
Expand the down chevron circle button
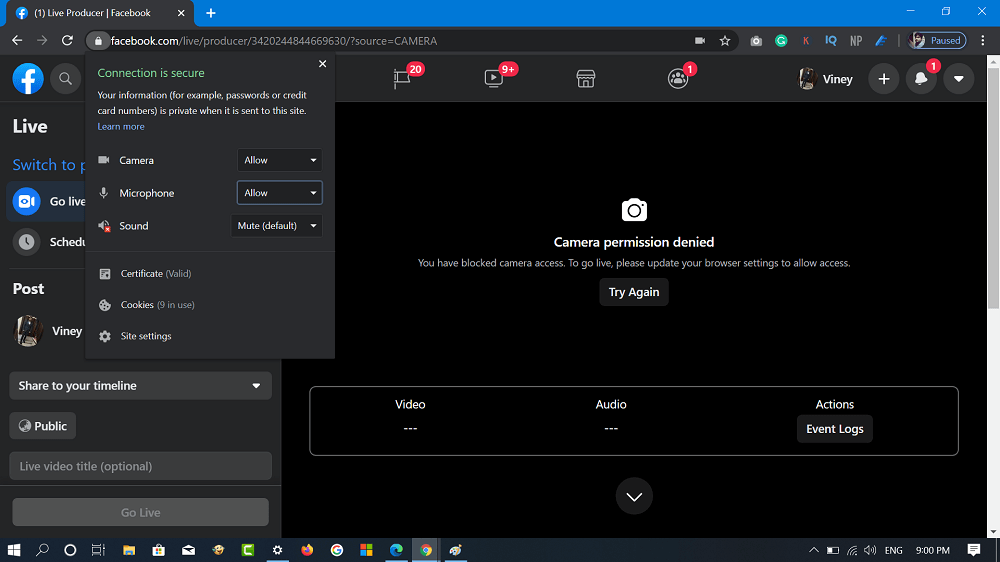[634, 496]
